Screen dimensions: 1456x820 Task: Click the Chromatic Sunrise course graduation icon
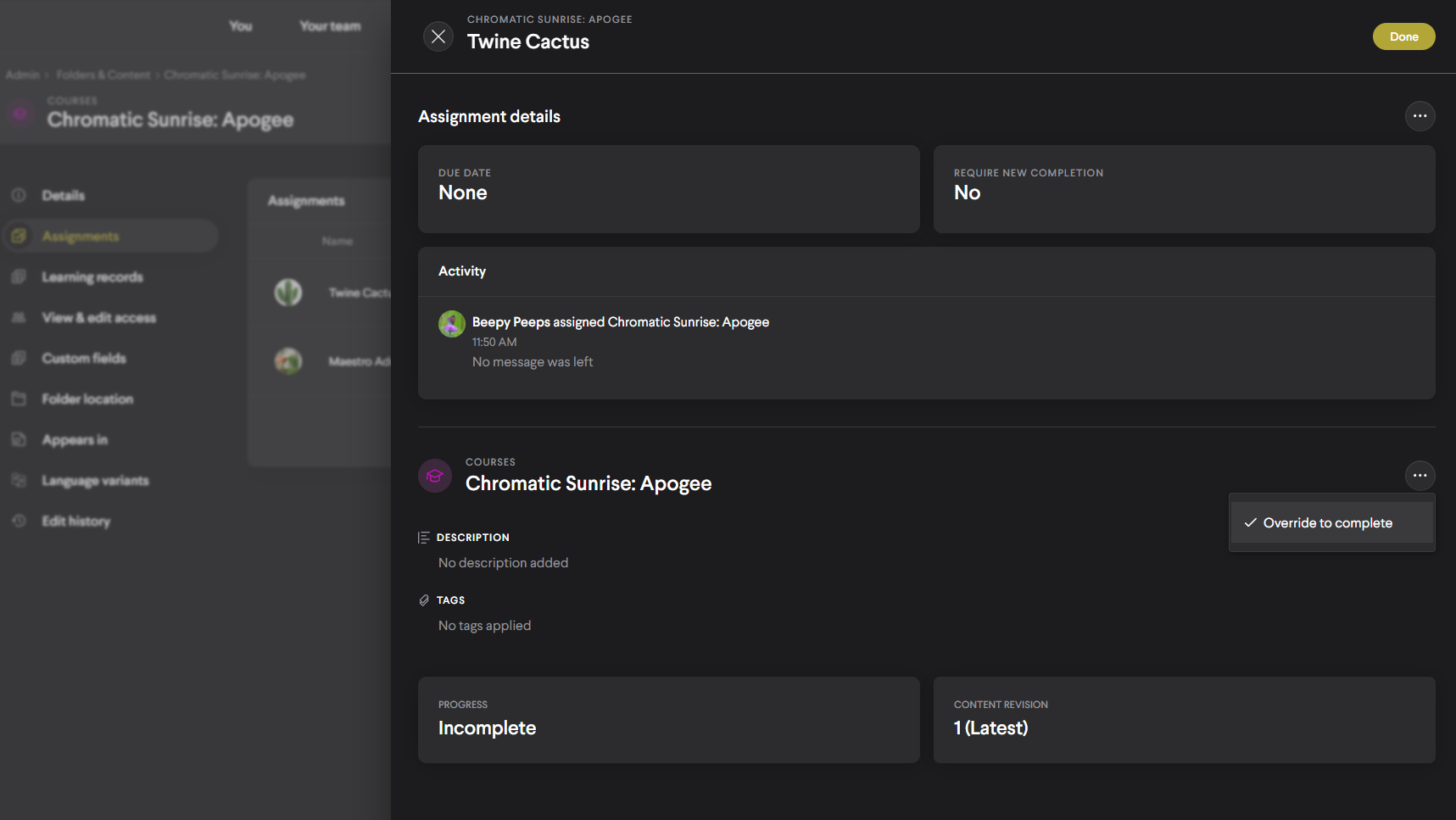point(435,476)
